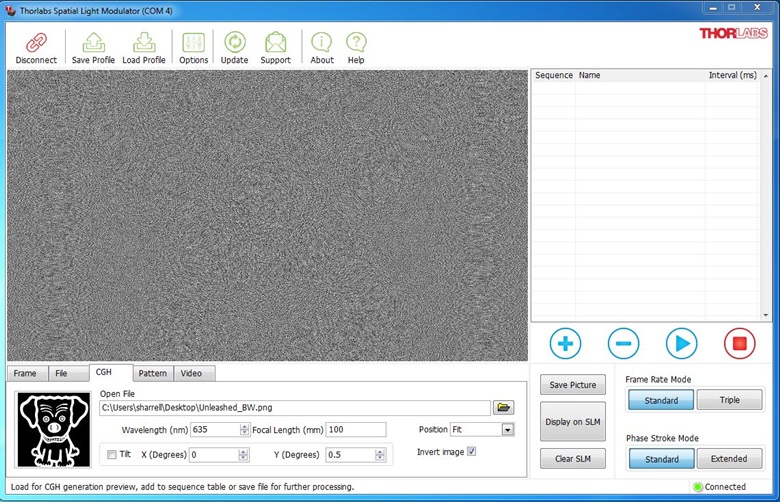Click the Update icon
The image size is (780, 502).
[x=234, y=43]
